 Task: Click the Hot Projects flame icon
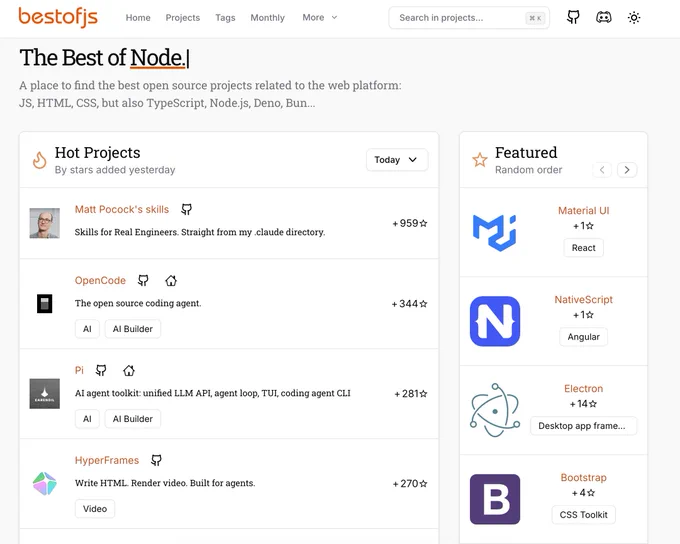point(39,160)
